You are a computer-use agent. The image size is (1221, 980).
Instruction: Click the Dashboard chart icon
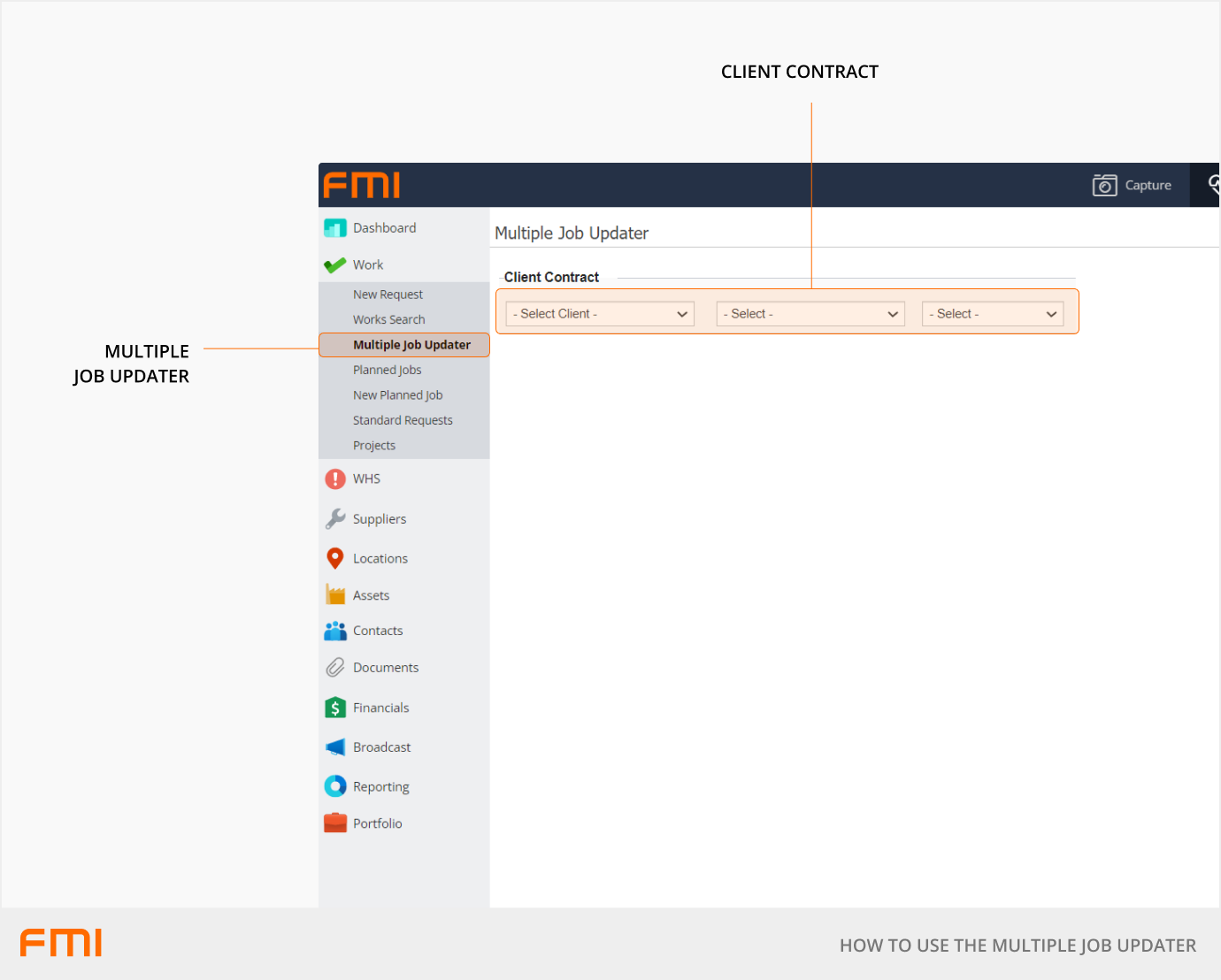click(x=335, y=228)
